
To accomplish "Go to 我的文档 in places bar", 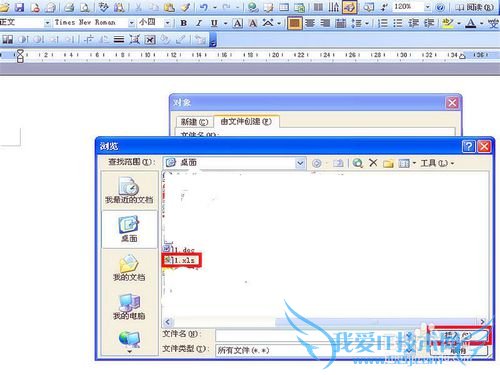I will pyautogui.click(x=129, y=268).
